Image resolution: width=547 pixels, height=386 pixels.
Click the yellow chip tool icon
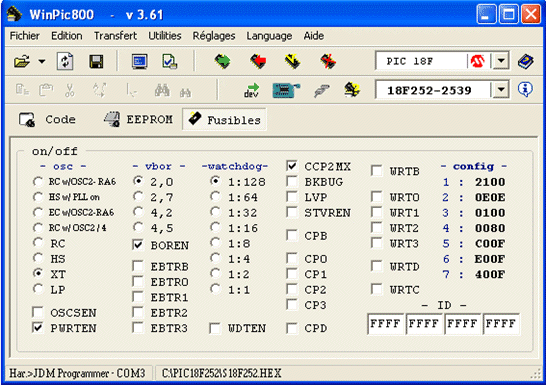[352, 90]
